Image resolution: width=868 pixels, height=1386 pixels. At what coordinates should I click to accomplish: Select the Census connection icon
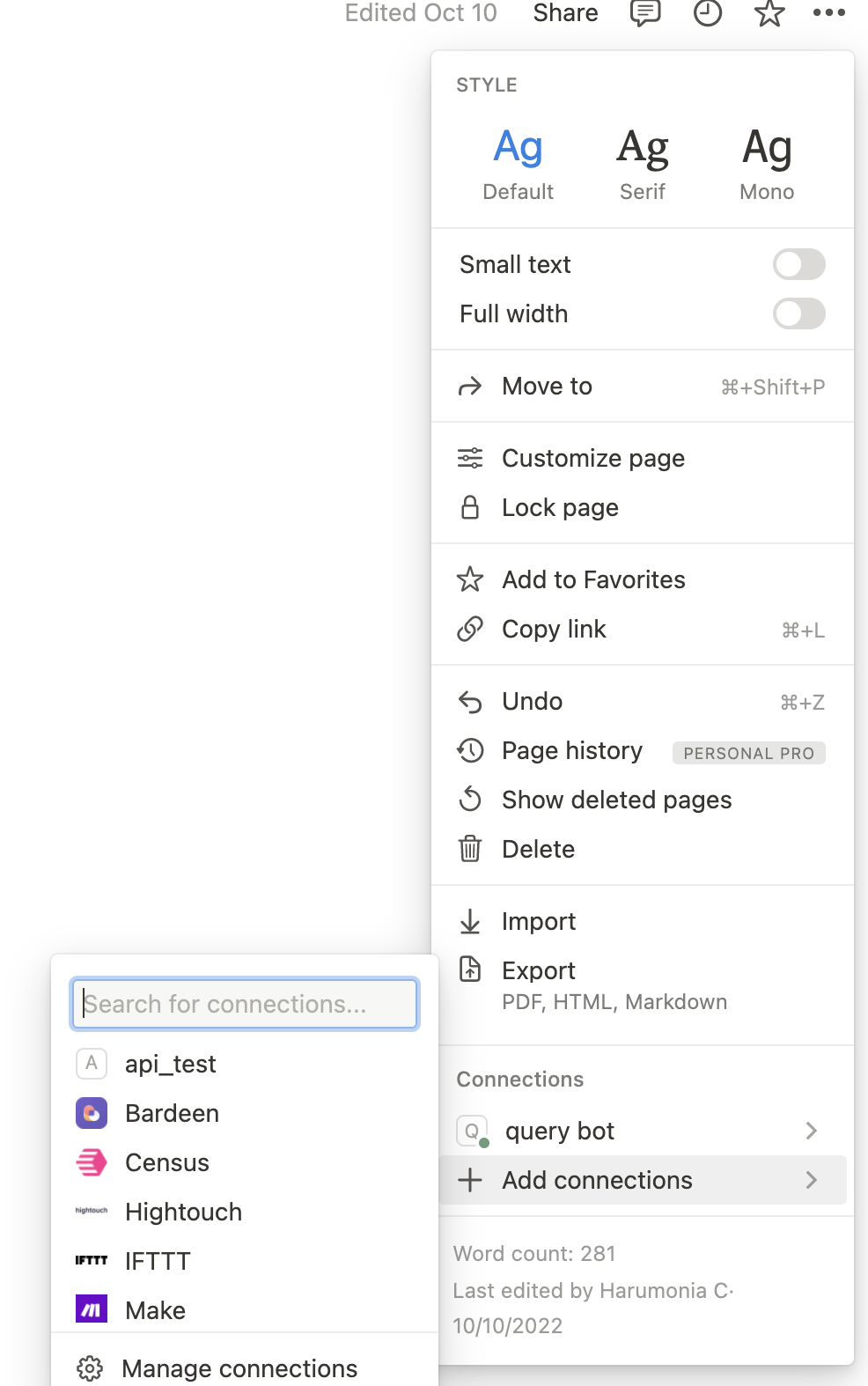[x=92, y=1162]
